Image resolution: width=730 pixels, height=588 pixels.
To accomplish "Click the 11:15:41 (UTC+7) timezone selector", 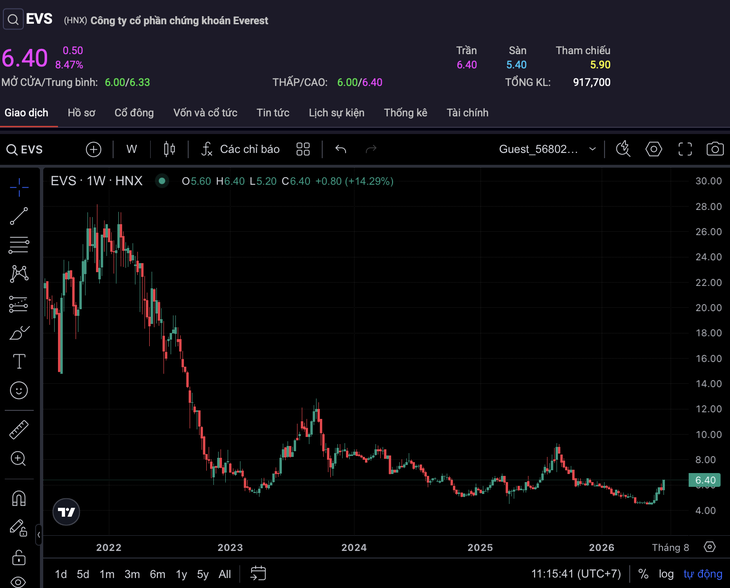I will tap(576, 574).
